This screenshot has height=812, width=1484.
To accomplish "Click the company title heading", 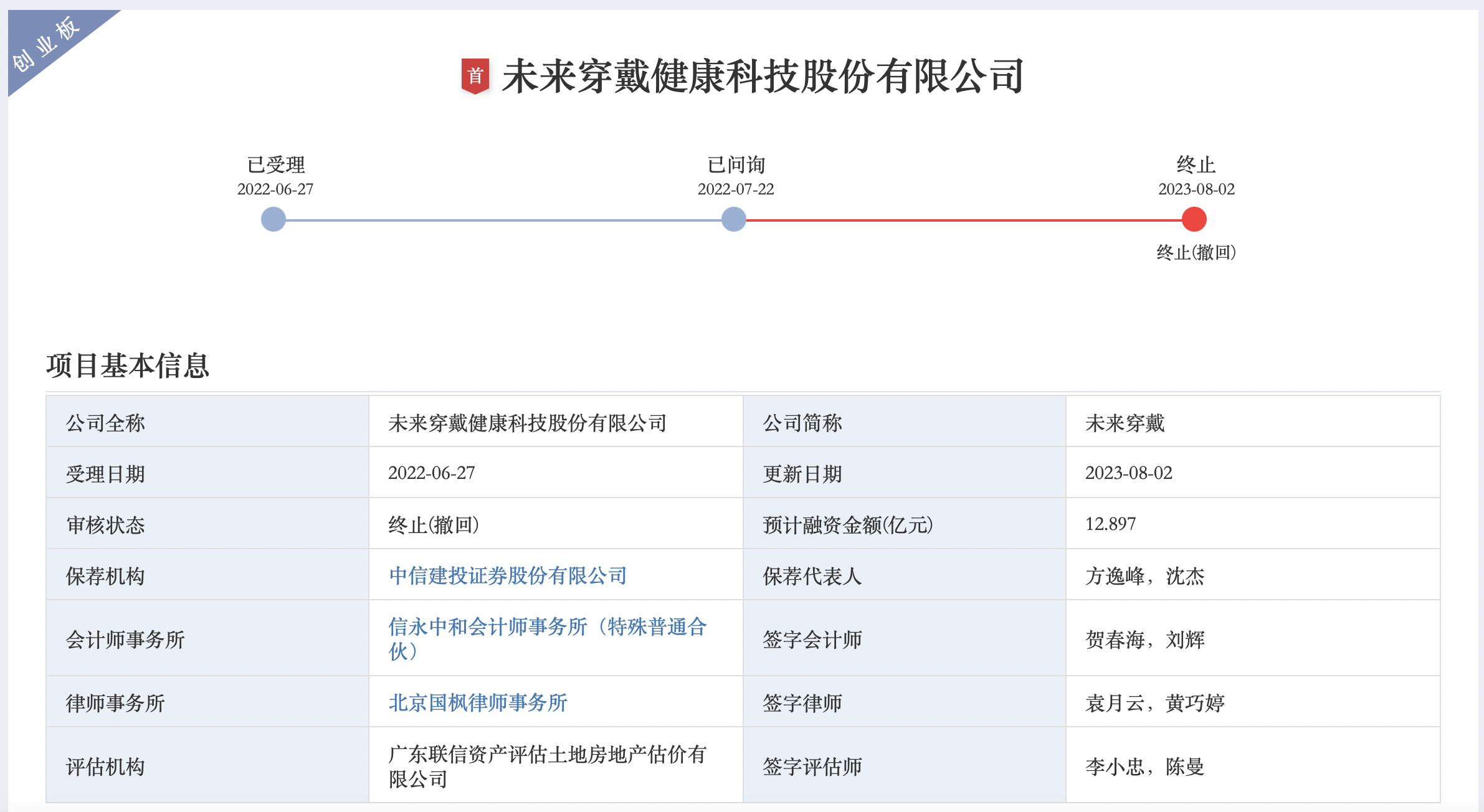I will 763,76.
